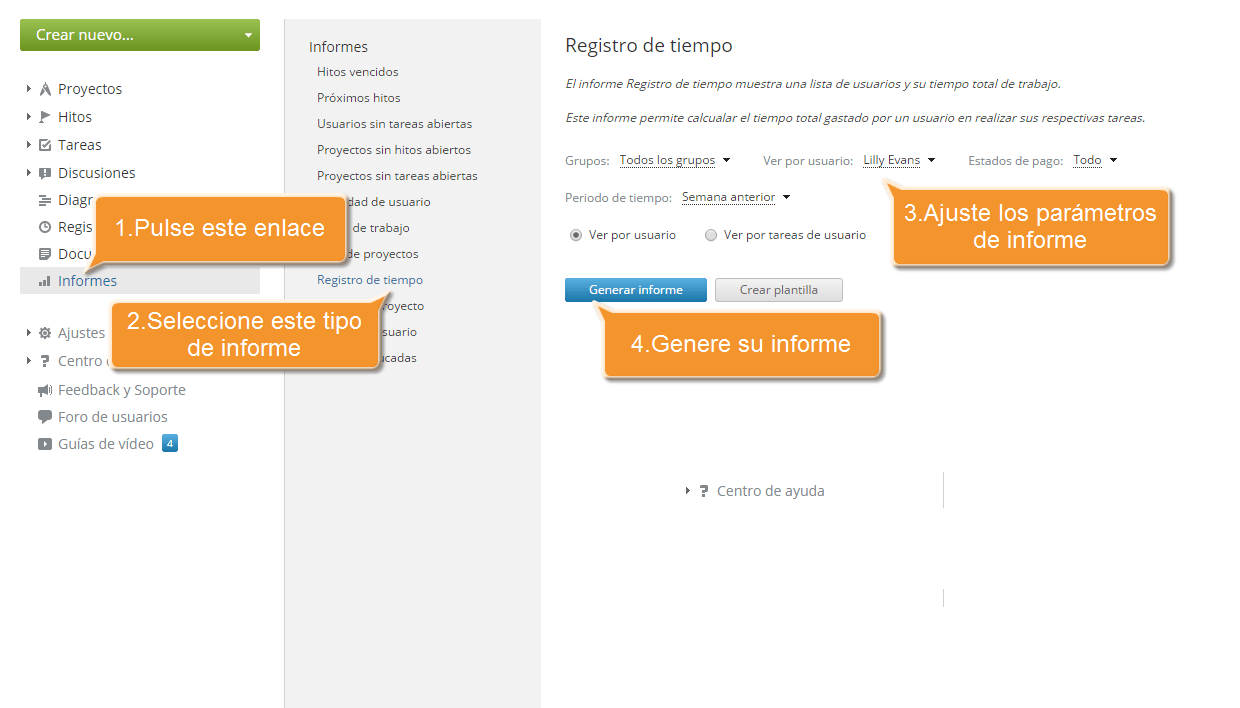The image size is (1240, 708).
Task: Open Foro de usuarios link
Action: 113,417
